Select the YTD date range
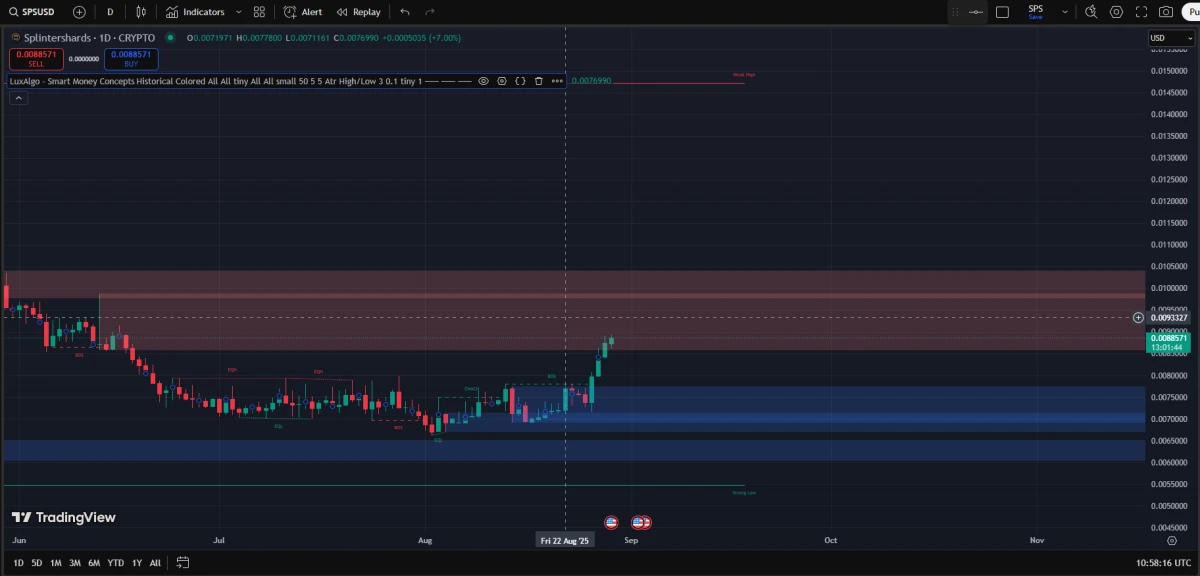Image resolution: width=1200 pixels, height=576 pixels. 116,563
